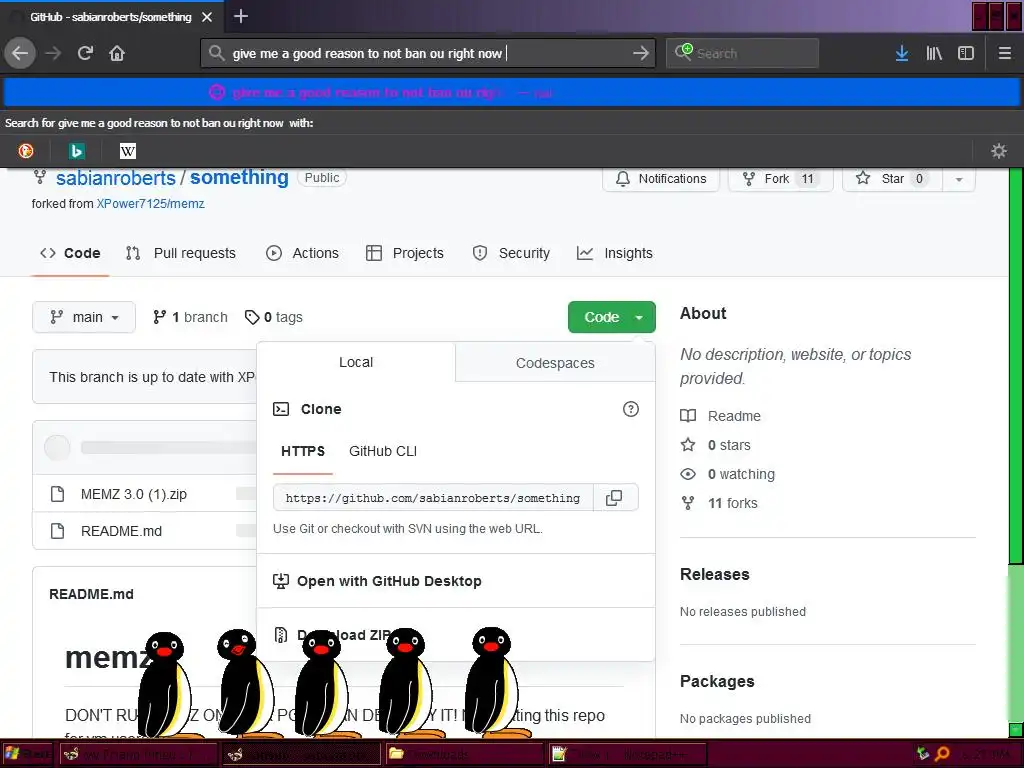
Task: Open search settings gear icon
Action: pyautogui.click(x=999, y=151)
